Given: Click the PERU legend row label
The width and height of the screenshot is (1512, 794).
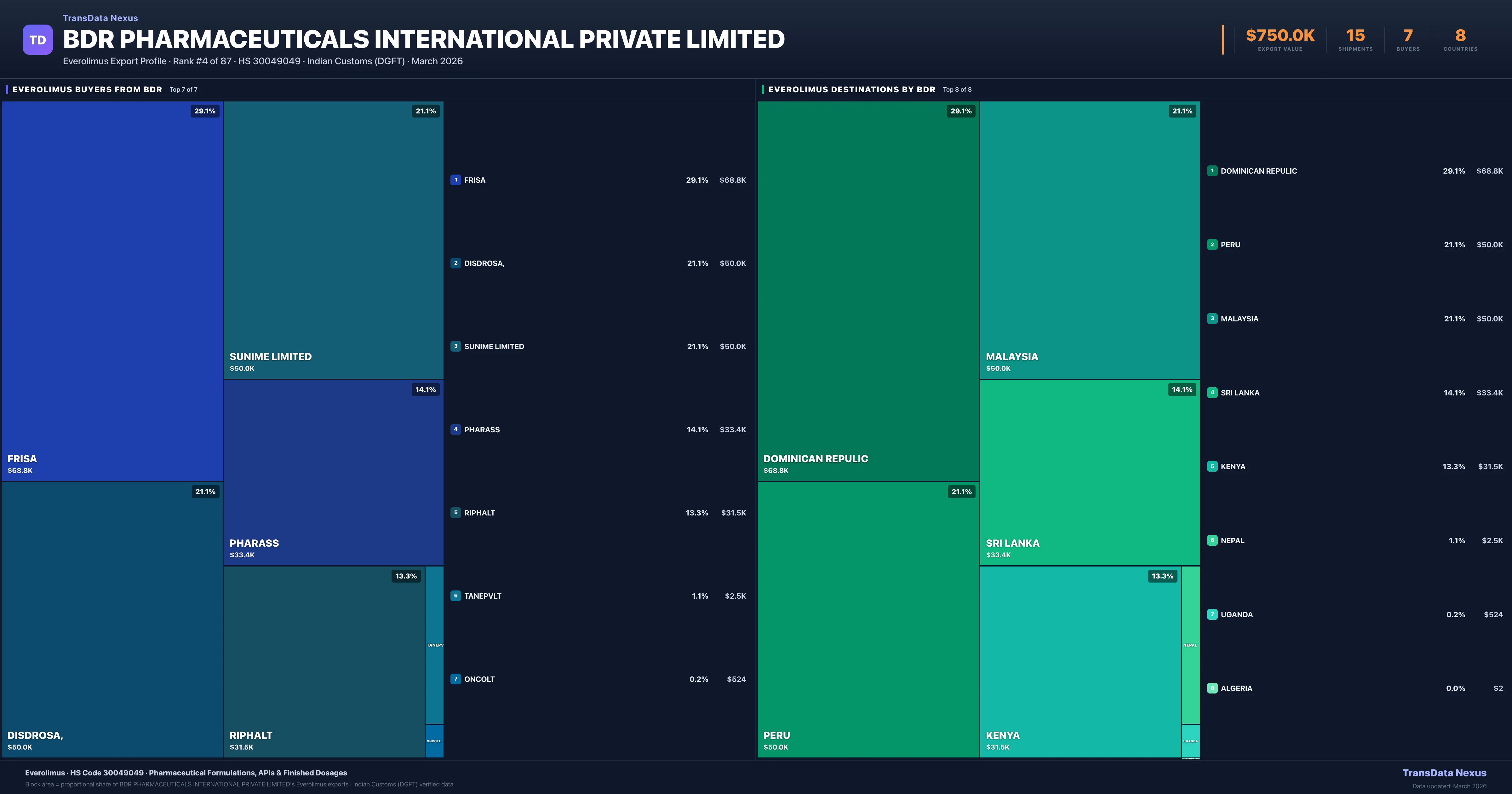Looking at the screenshot, I should tap(1230, 245).
